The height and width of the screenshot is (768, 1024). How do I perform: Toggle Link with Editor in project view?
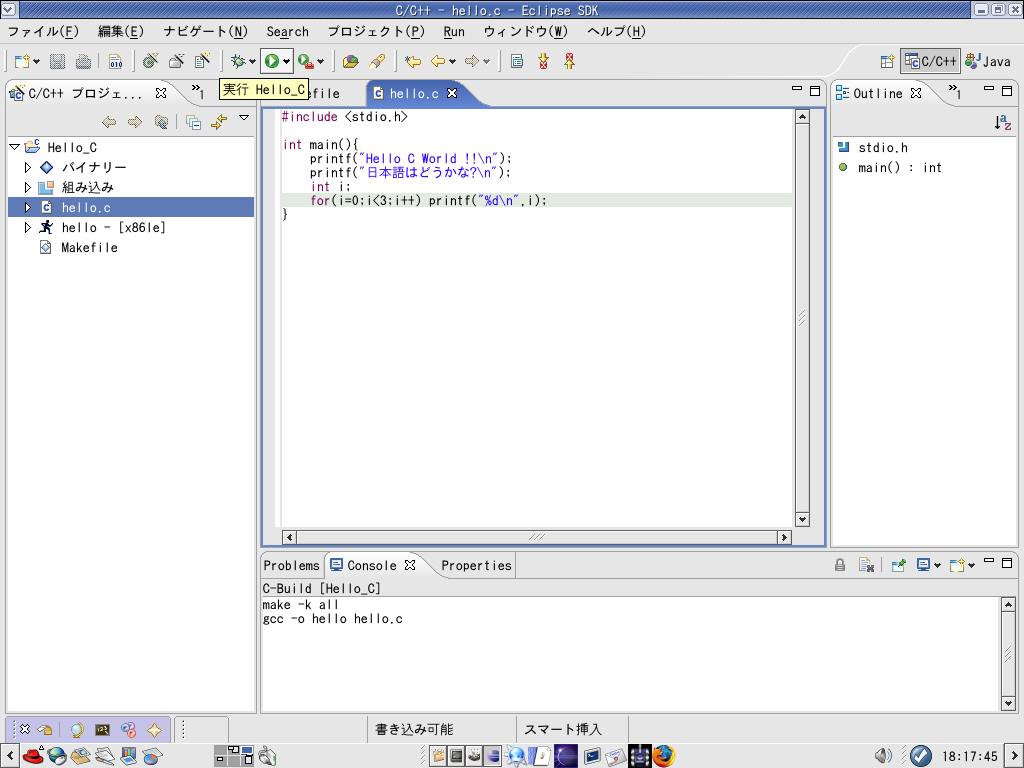point(219,122)
